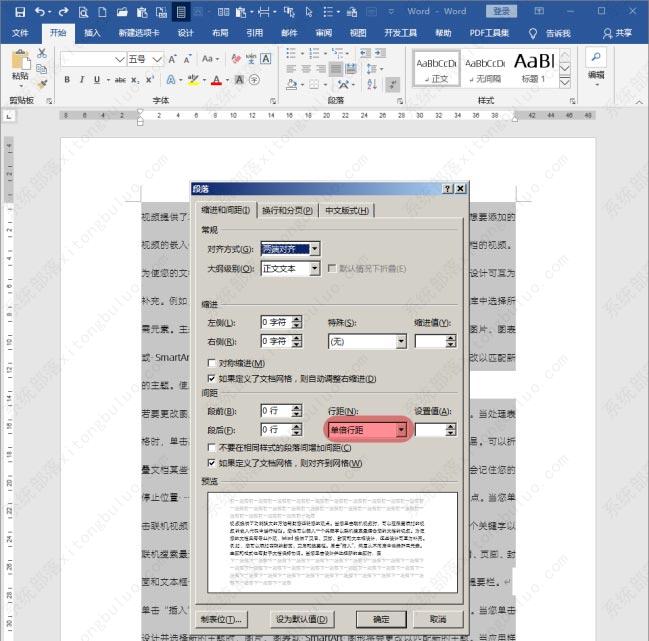649x641 pixels.
Task: Open the 行距 line spacing dropdown
Action: point(401,430)
